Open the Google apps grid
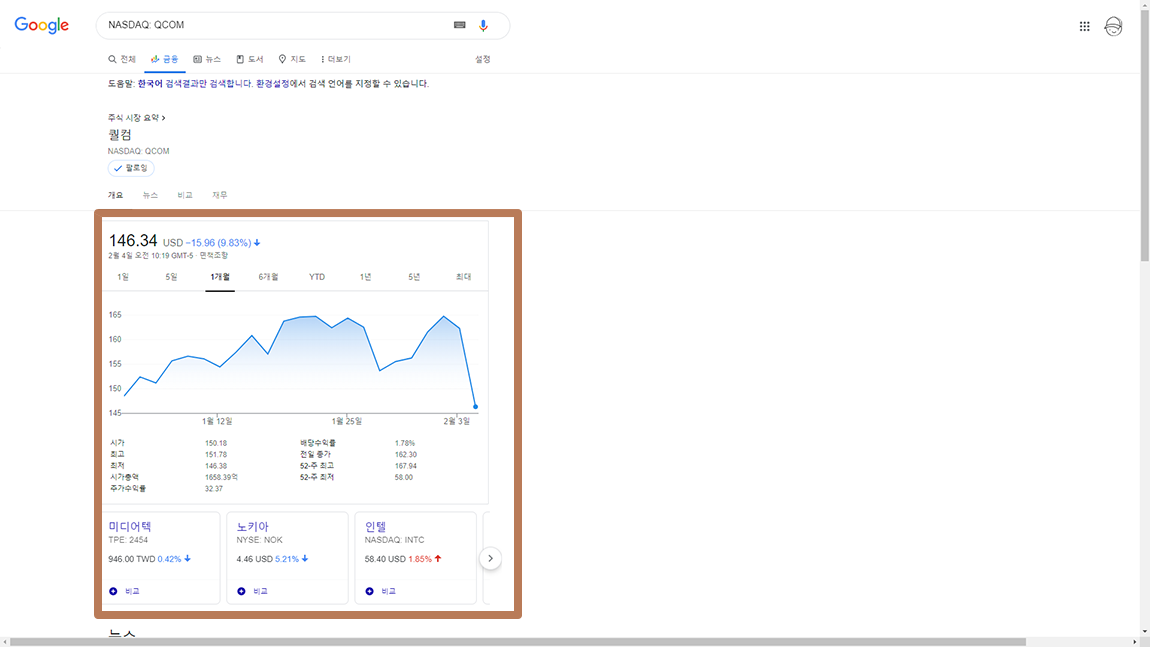Screen dimensions: 1150x647 [x=1084, y=26]
